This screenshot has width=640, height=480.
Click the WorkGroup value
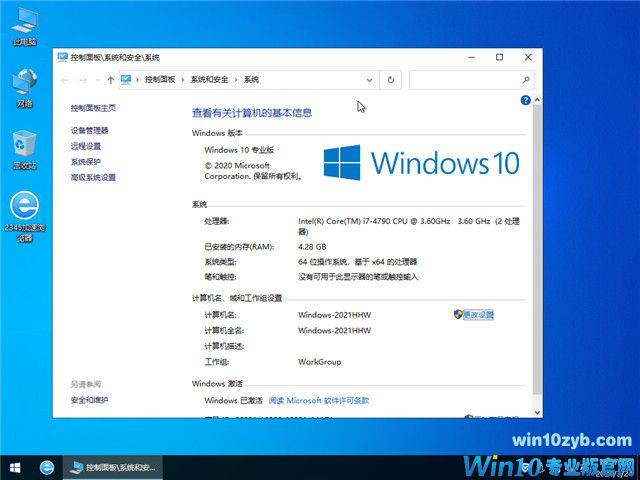coord(320,362)
